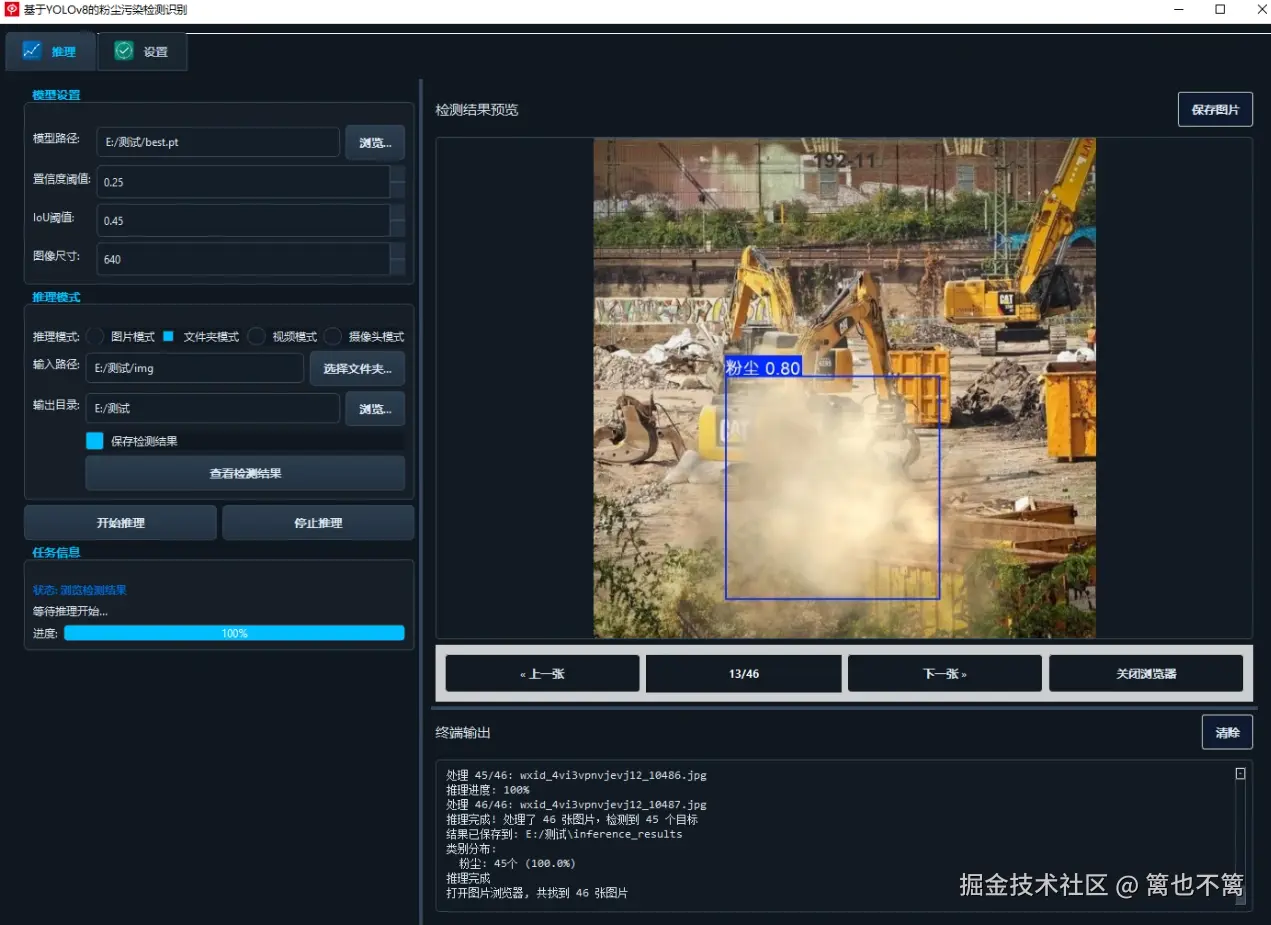Save the image with 保存图片
1271x925 pixels.
click(1215, 110)
